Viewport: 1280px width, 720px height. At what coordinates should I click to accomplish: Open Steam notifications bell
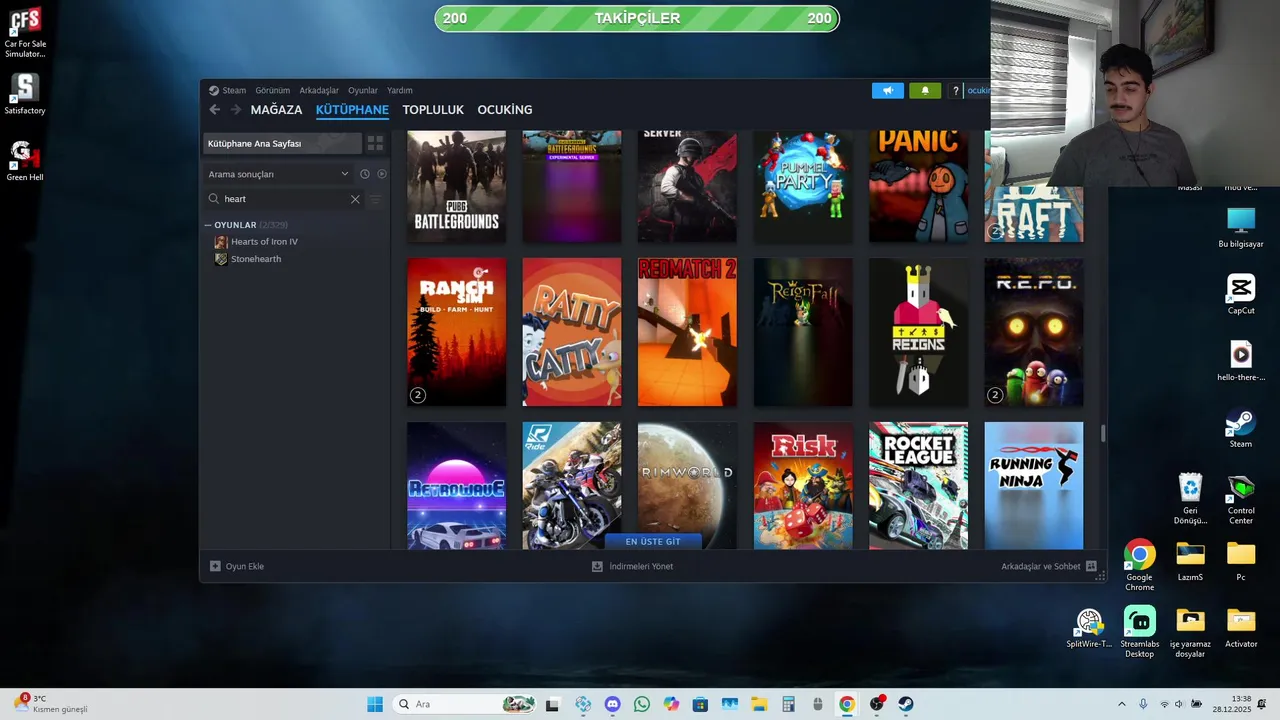coord(925,90)
